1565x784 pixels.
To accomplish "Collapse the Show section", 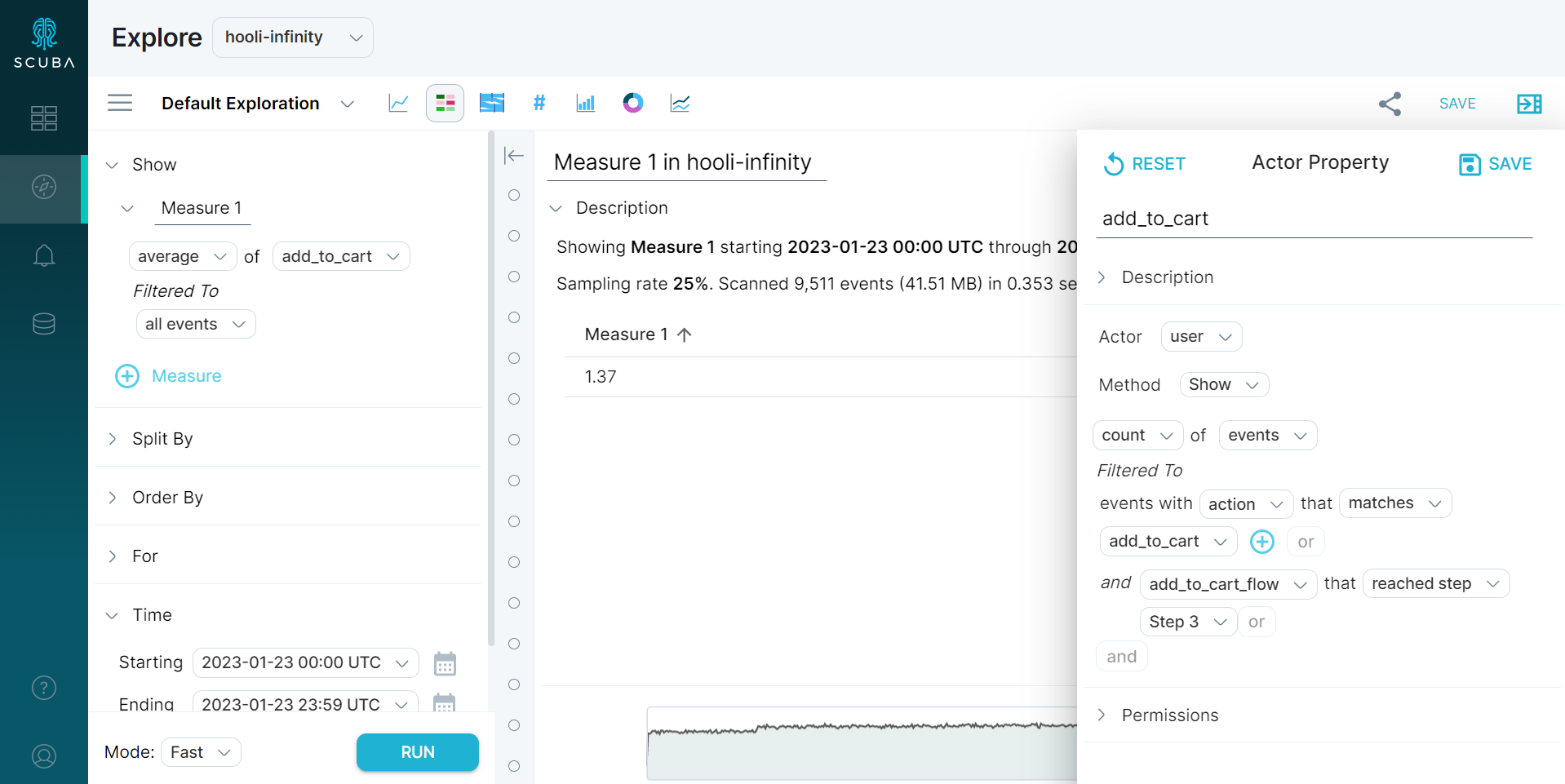I will (113, 165).
